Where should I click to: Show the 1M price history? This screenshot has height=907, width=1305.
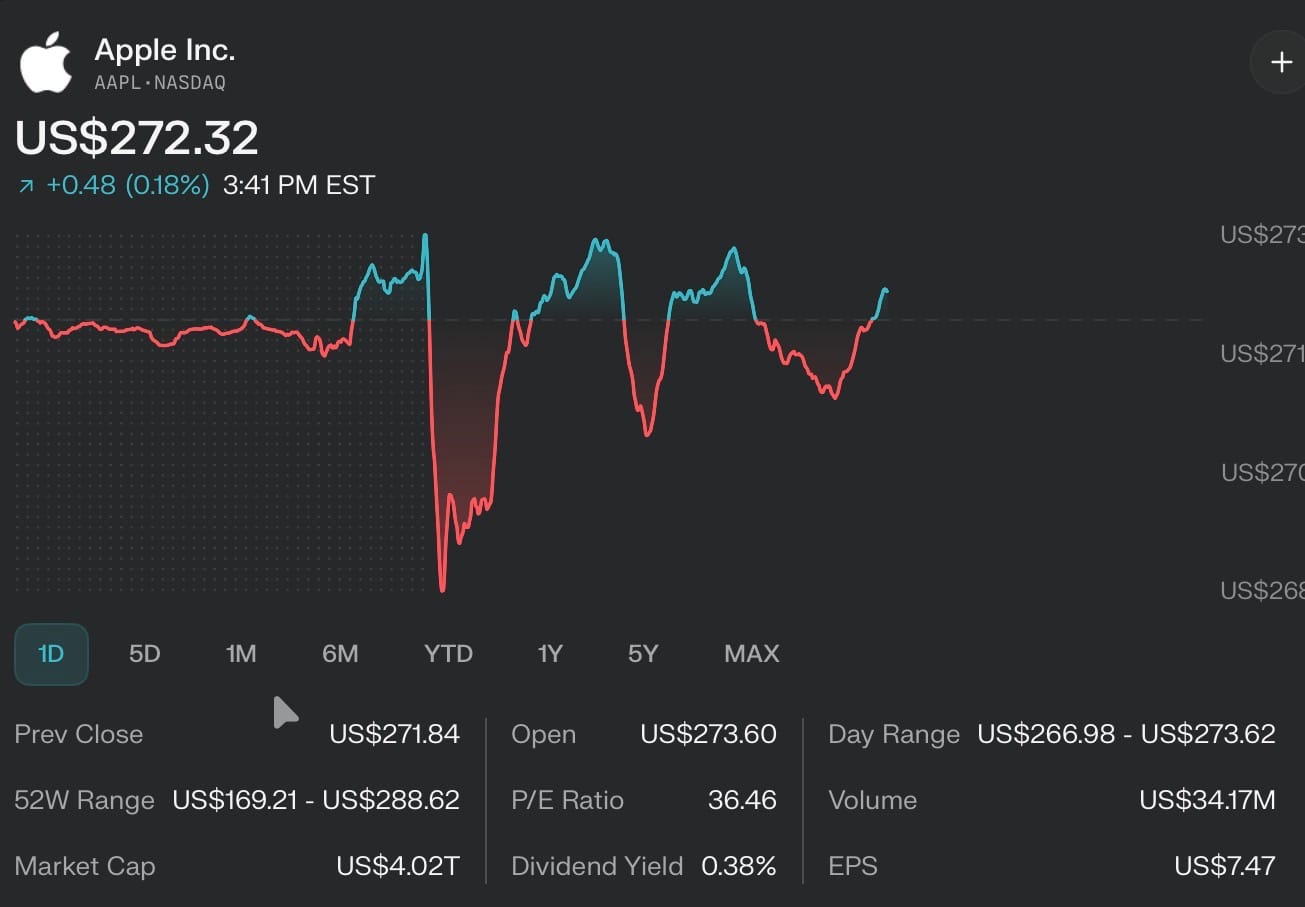[241, 654]
